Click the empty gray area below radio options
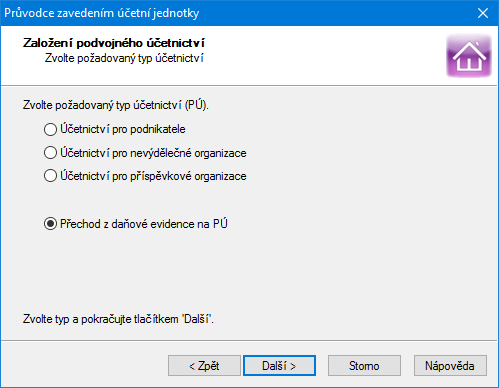 [249, 273]
